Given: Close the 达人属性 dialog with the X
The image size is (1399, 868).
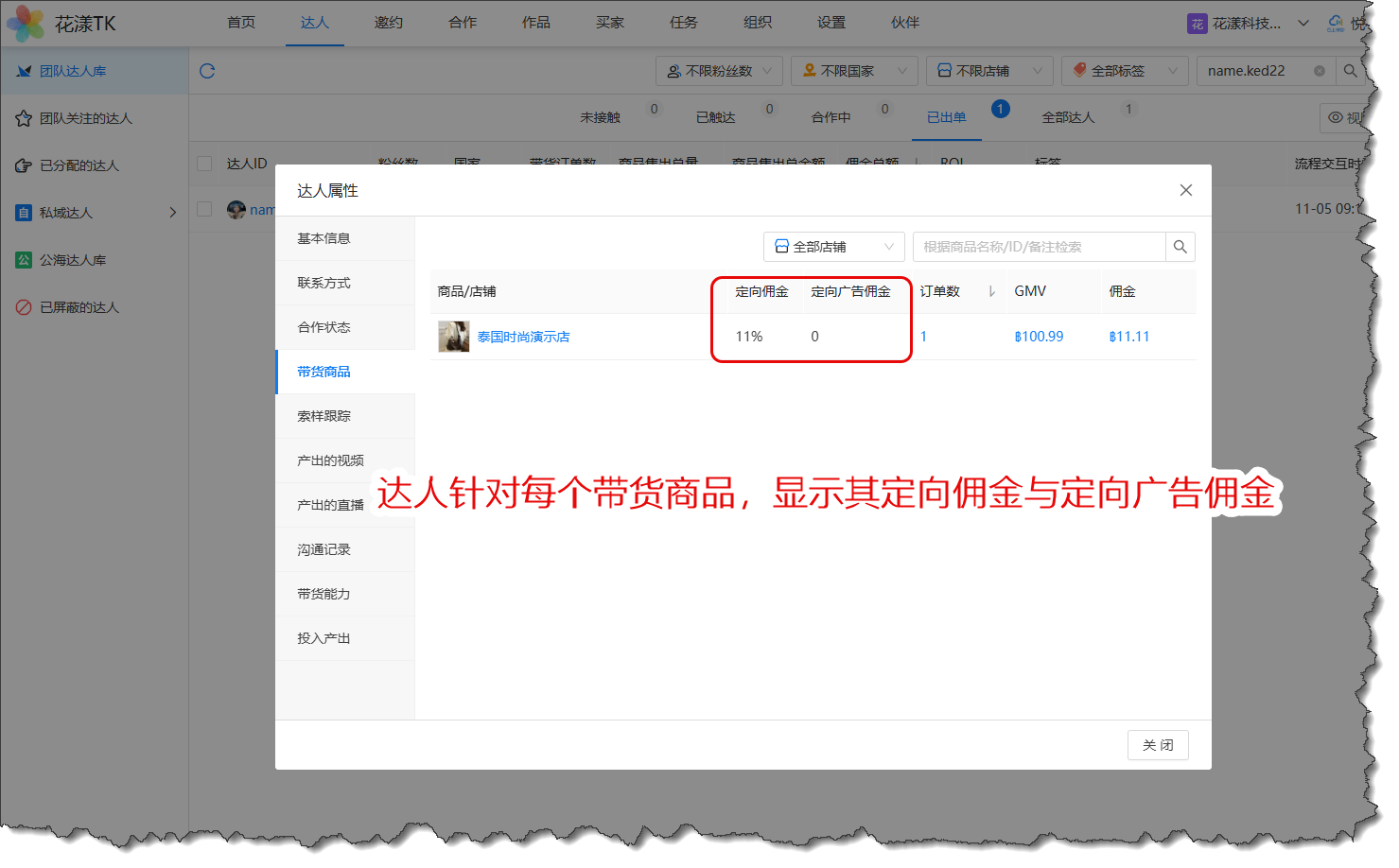Looking at the screenshot, I should (1185, 190).
